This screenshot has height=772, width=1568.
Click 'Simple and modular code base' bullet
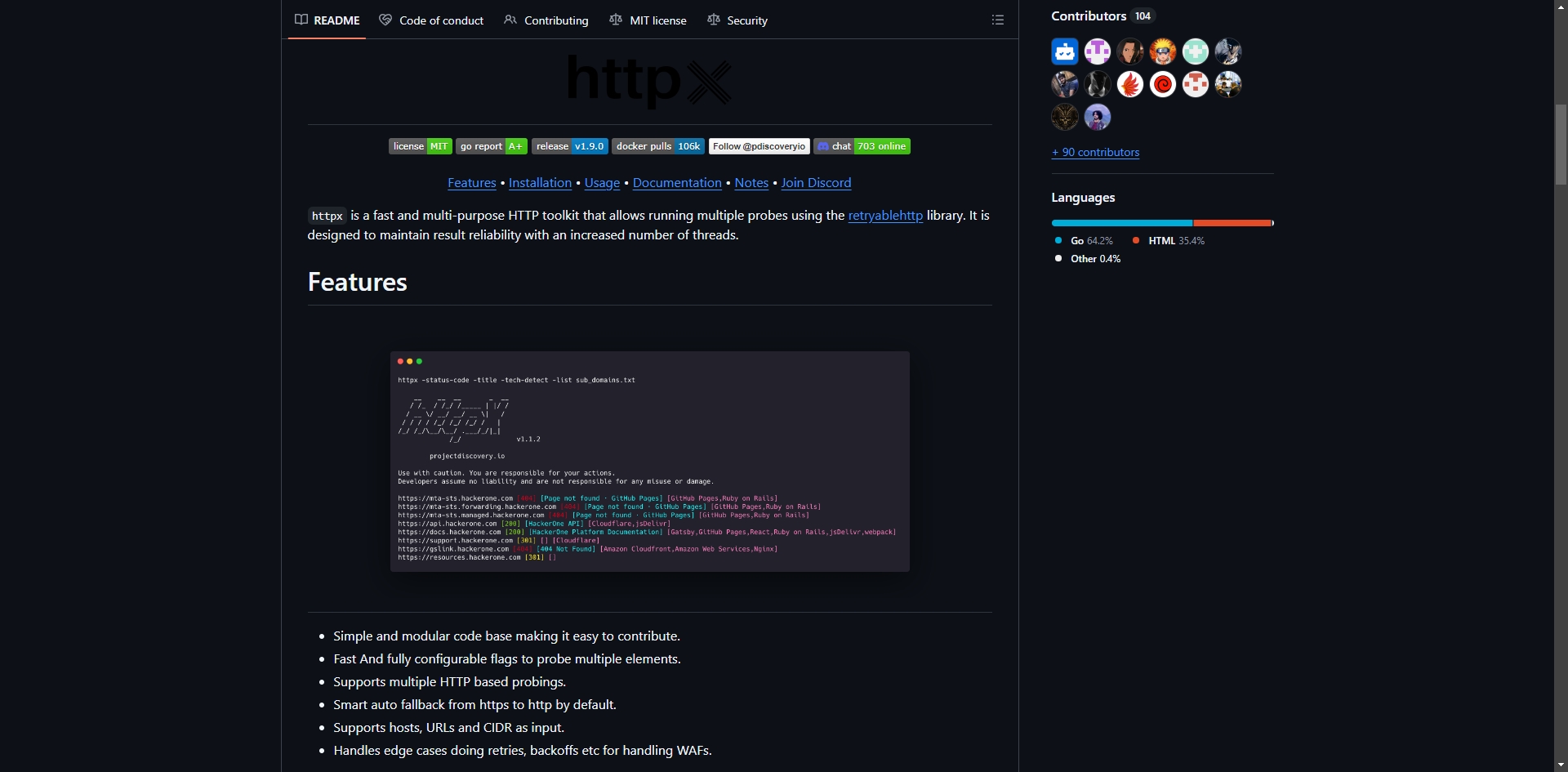coord(506,636)
